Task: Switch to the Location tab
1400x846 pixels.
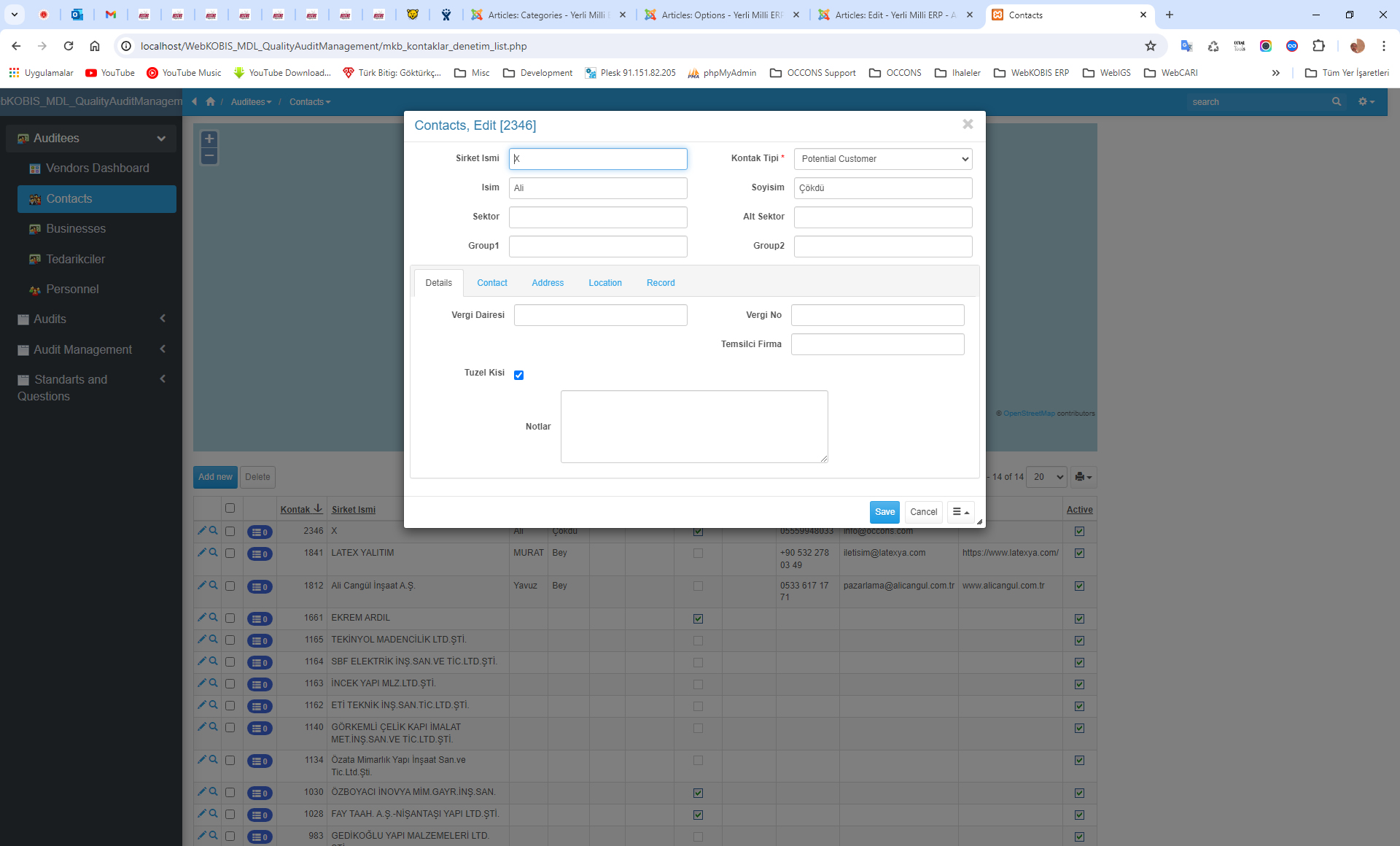Action: pos(605,283)
